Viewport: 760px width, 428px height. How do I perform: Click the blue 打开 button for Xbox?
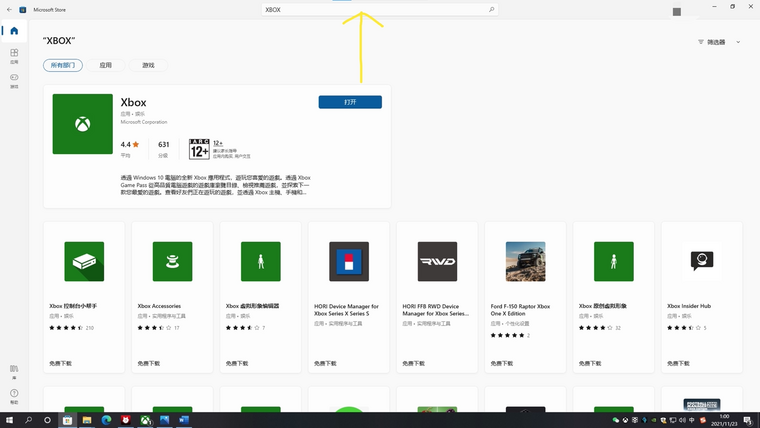click(x=350, y=102)
